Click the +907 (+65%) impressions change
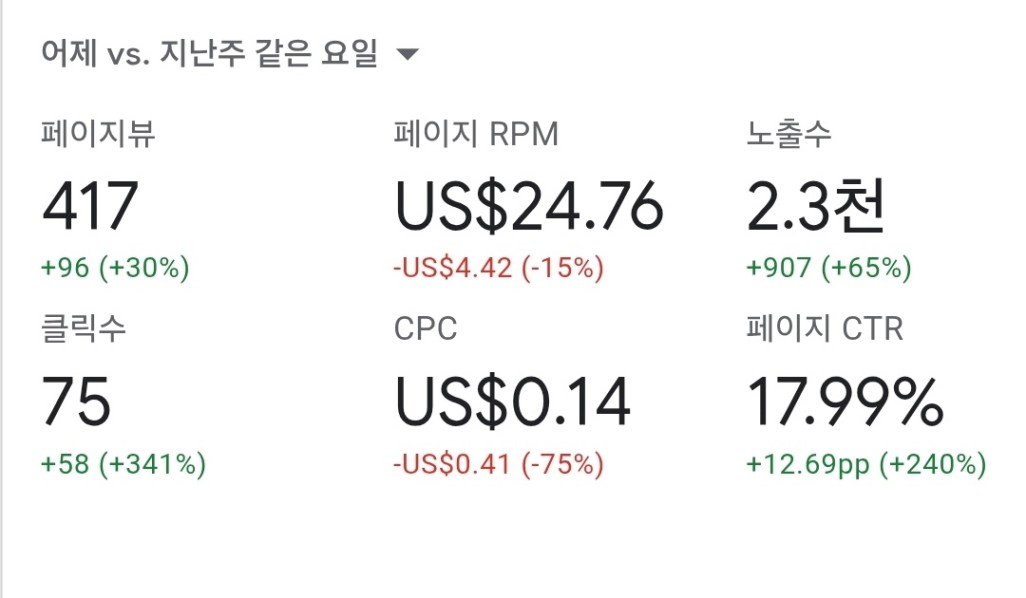The height and width of the screenshot is (598, 1026). coord(829,268)
